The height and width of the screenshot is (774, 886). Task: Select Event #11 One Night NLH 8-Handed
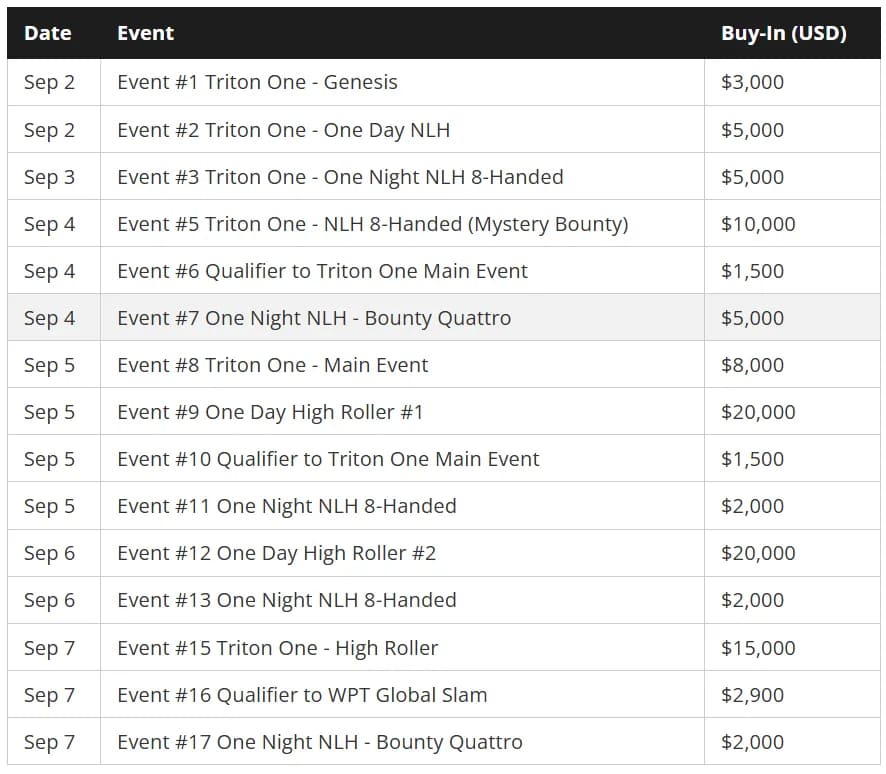coord(286,506)
